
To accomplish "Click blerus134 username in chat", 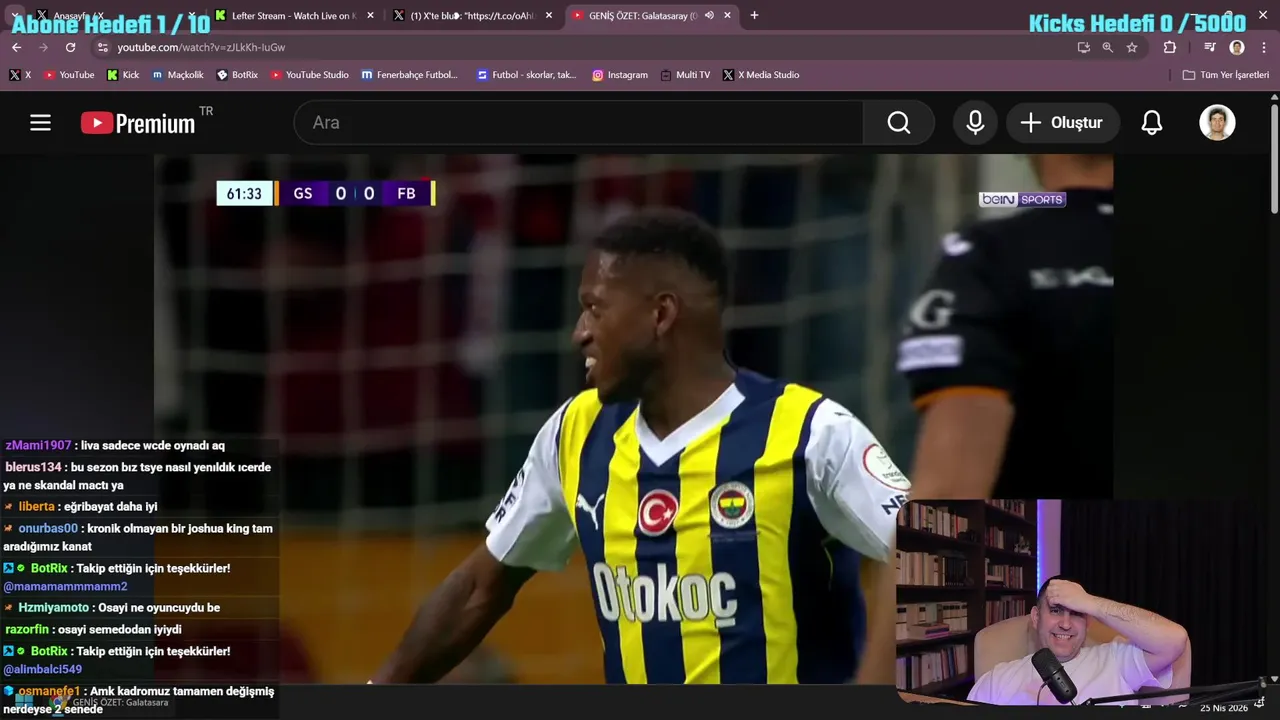I will click(x=33, y=467).
